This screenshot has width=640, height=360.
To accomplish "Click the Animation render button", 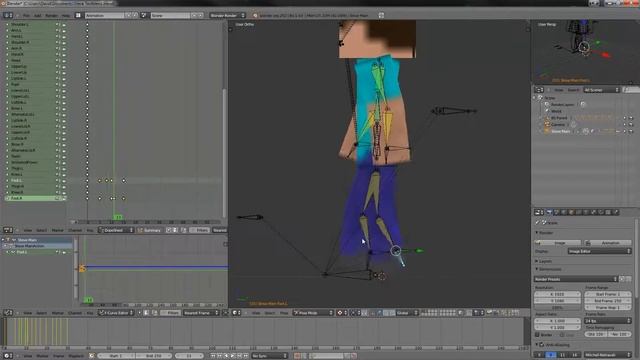I will tap(608, 243).
